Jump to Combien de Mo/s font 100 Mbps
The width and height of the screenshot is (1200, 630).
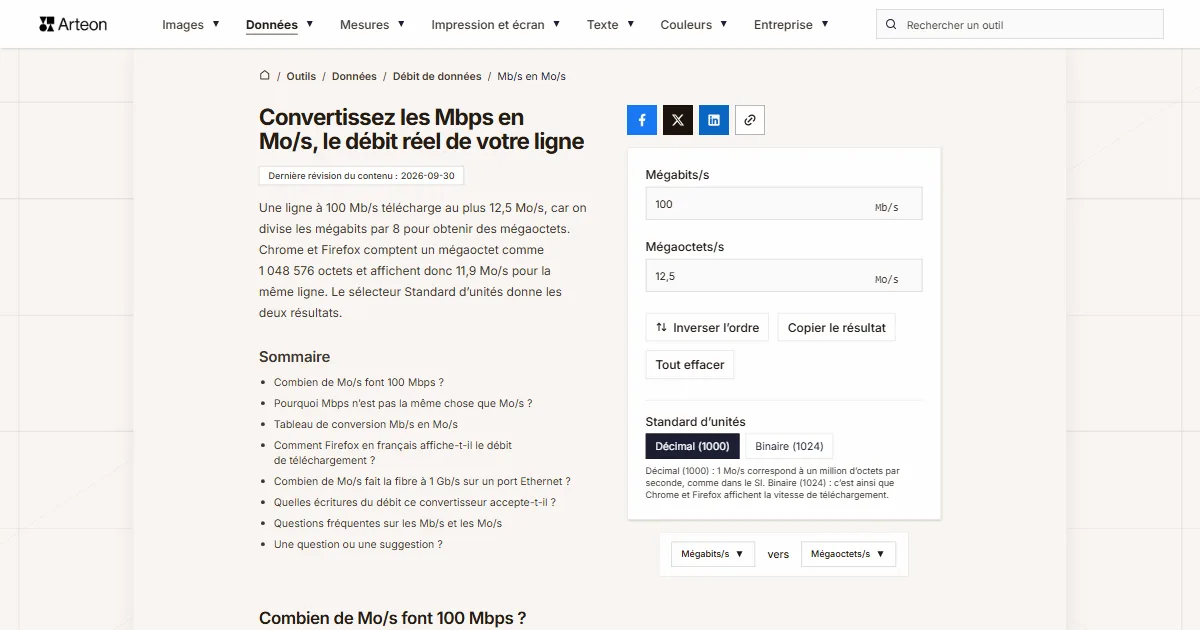[359, 382]
